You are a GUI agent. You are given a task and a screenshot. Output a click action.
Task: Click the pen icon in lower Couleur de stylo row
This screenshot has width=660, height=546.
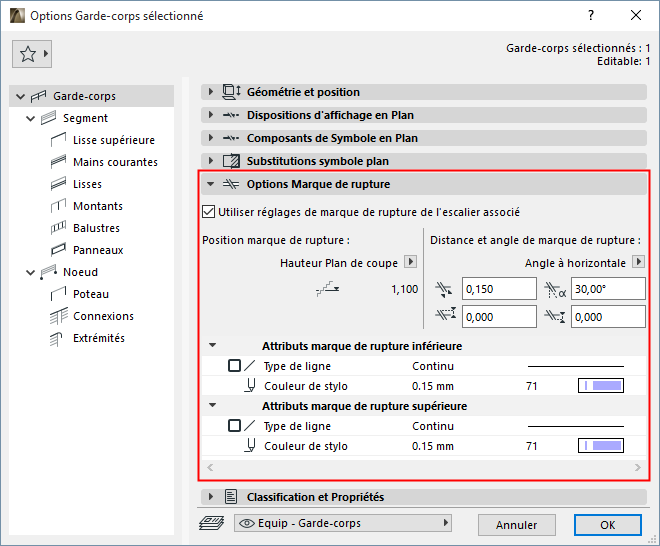(x=250, y=446)
